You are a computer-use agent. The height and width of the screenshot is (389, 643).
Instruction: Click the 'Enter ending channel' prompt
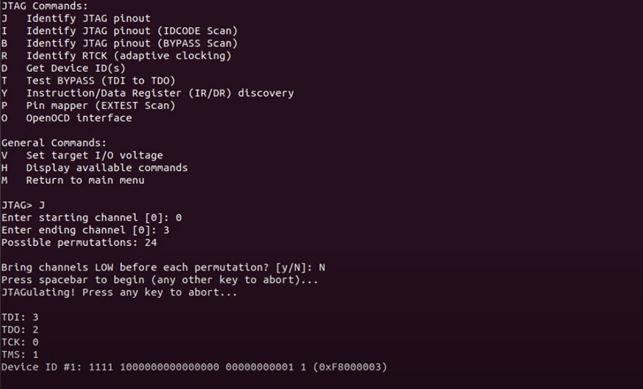85,230
